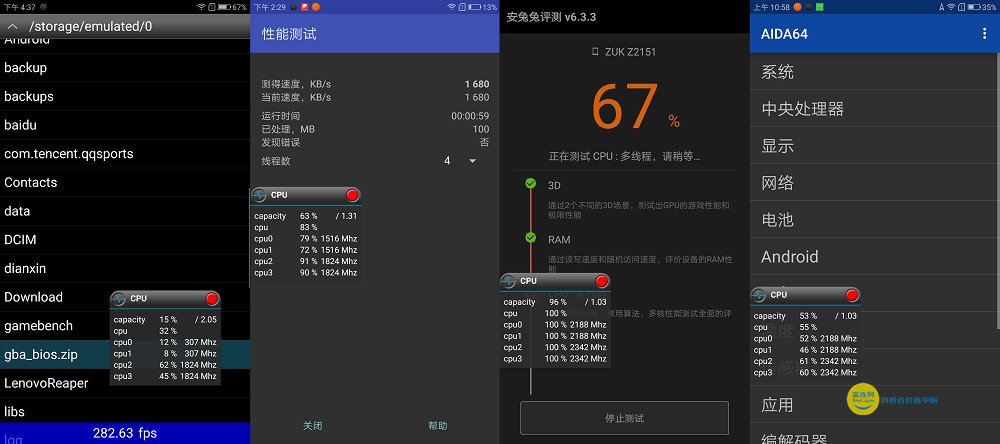This screenshot has height=444, width=1000.
Task: Open the libs folder
Action: [125, 411]
